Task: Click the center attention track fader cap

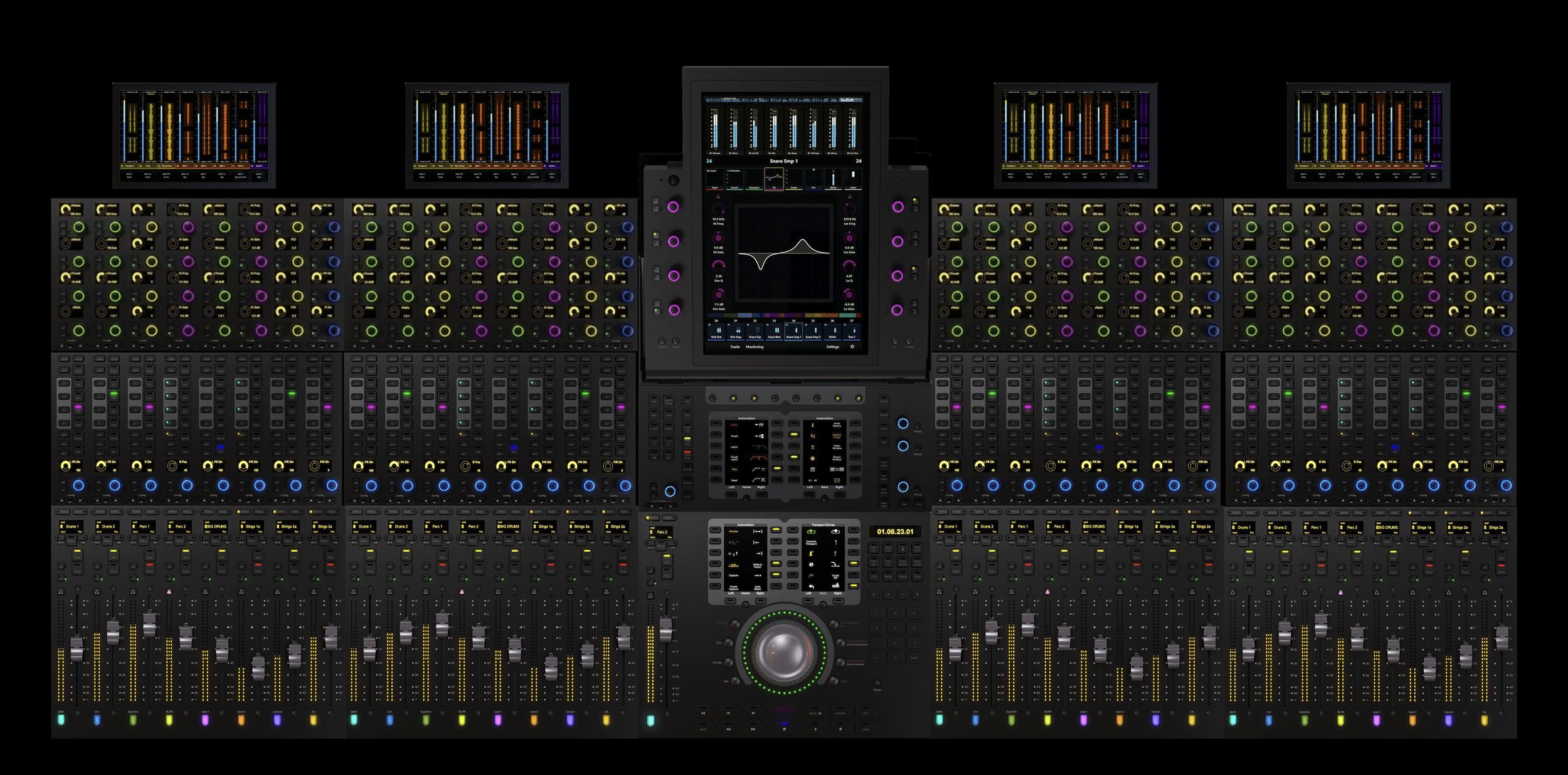Action: click(x=665, y=629)
